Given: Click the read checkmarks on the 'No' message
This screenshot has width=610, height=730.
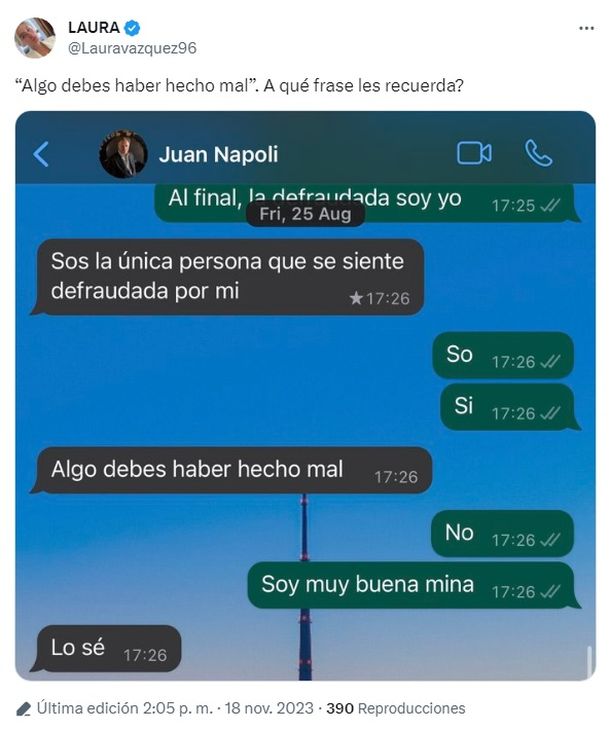Looking at the screenshot, I should click(550, 540).
